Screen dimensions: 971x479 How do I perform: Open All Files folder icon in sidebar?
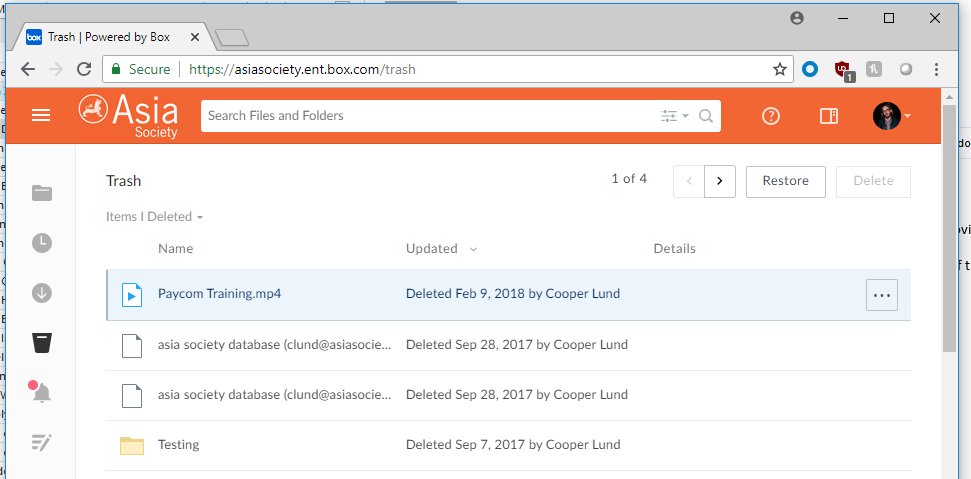tap(42, 193)
